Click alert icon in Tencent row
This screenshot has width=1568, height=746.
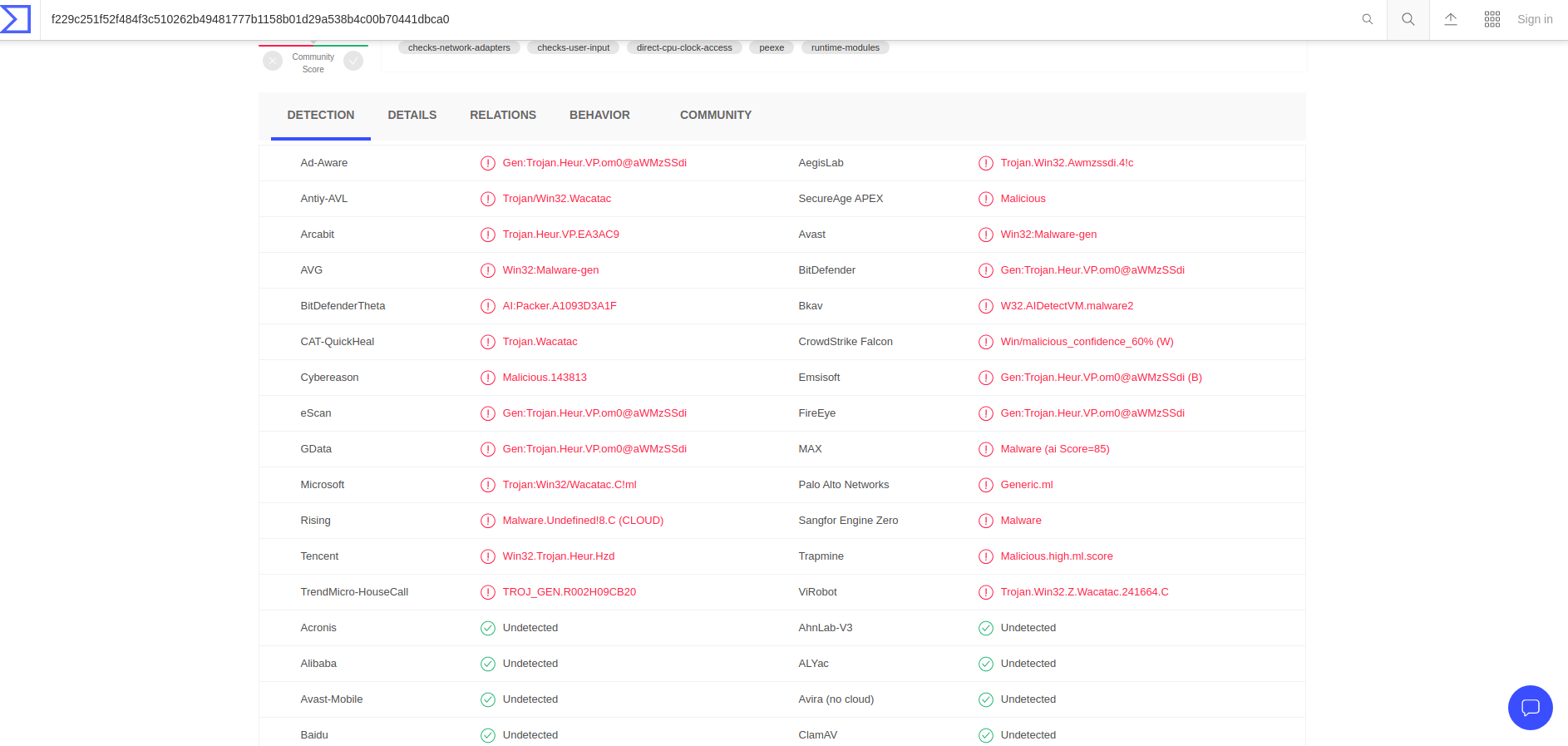click(x=488, y=556)
